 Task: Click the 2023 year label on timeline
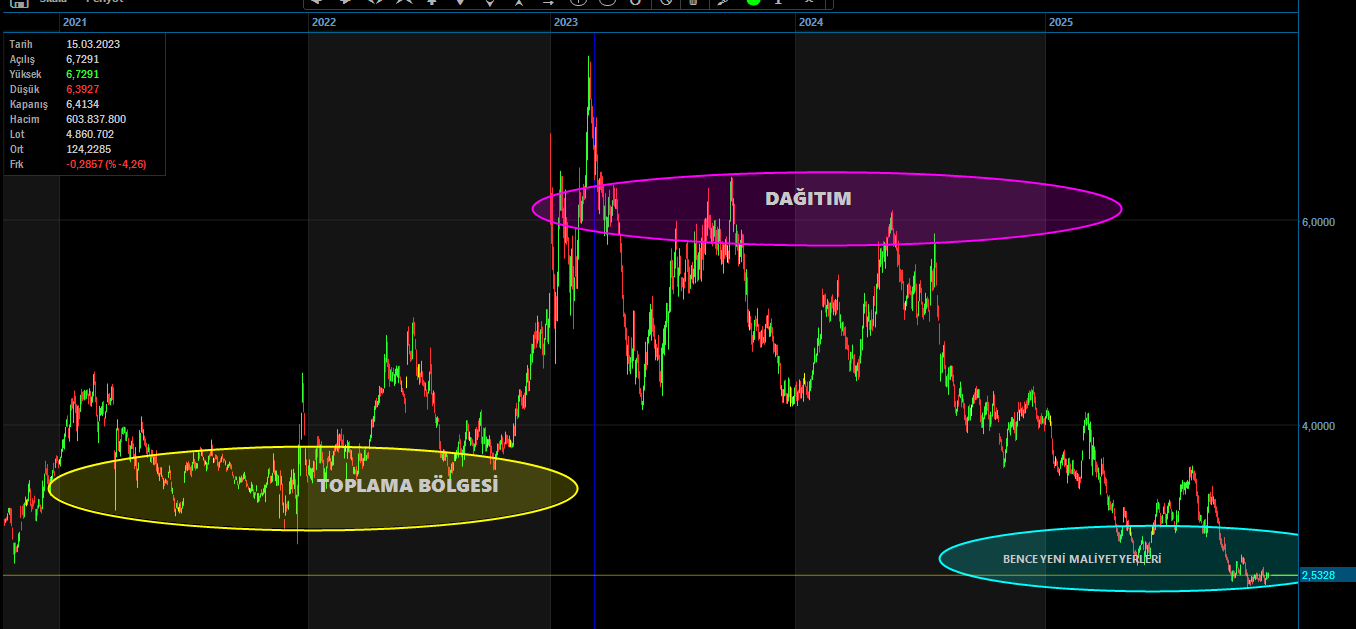(x=565, y=21)
